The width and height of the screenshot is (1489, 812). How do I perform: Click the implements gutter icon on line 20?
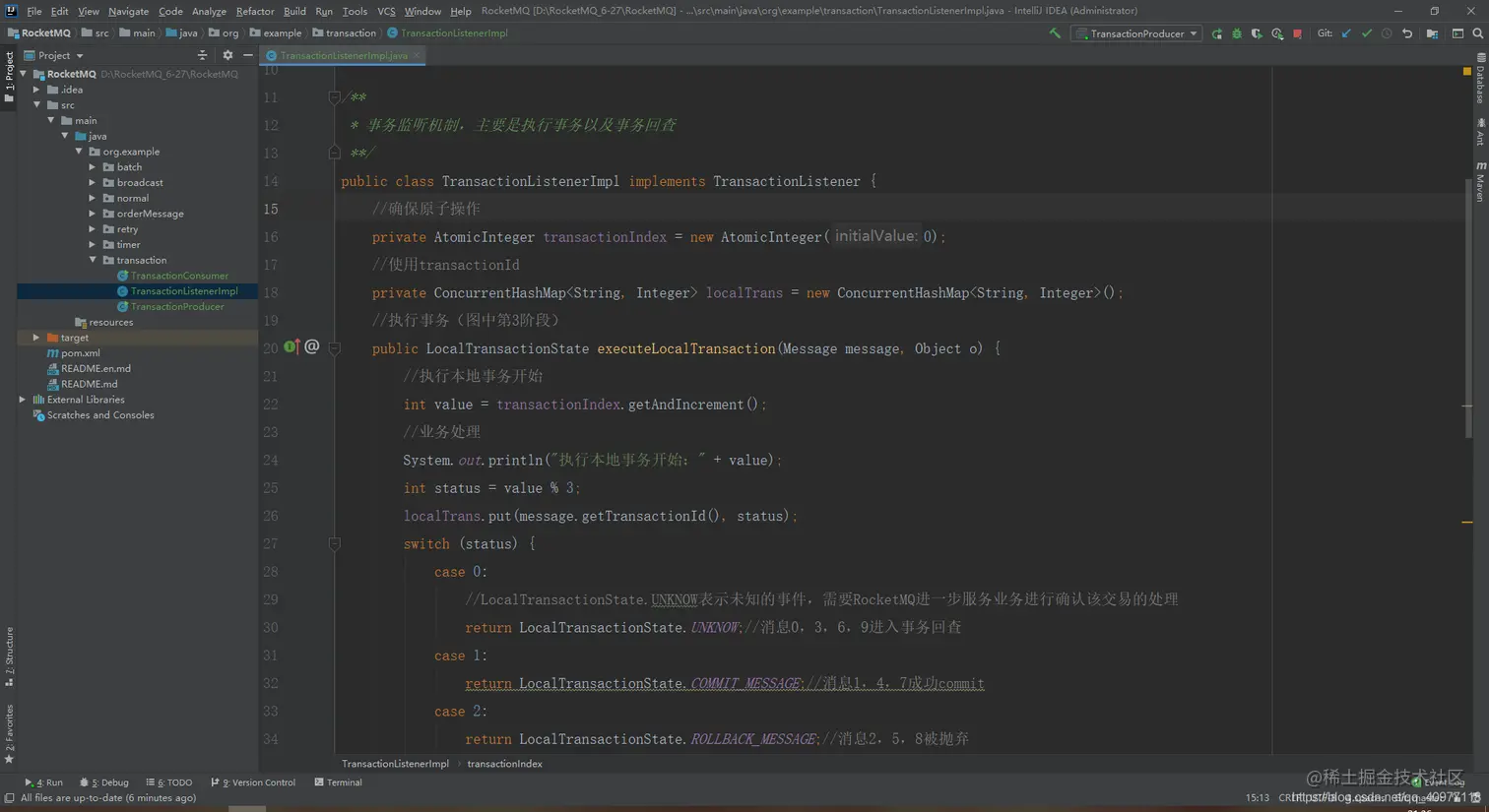pos(291,346)
